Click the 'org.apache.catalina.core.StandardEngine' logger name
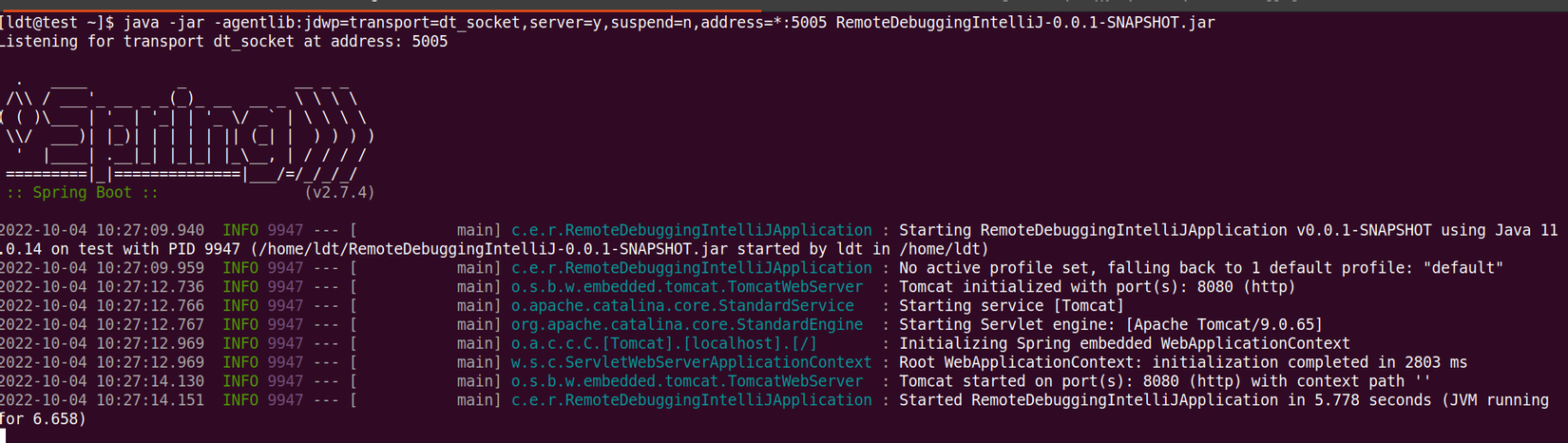Screen dimensions: 1568x443 coord(687,325)
